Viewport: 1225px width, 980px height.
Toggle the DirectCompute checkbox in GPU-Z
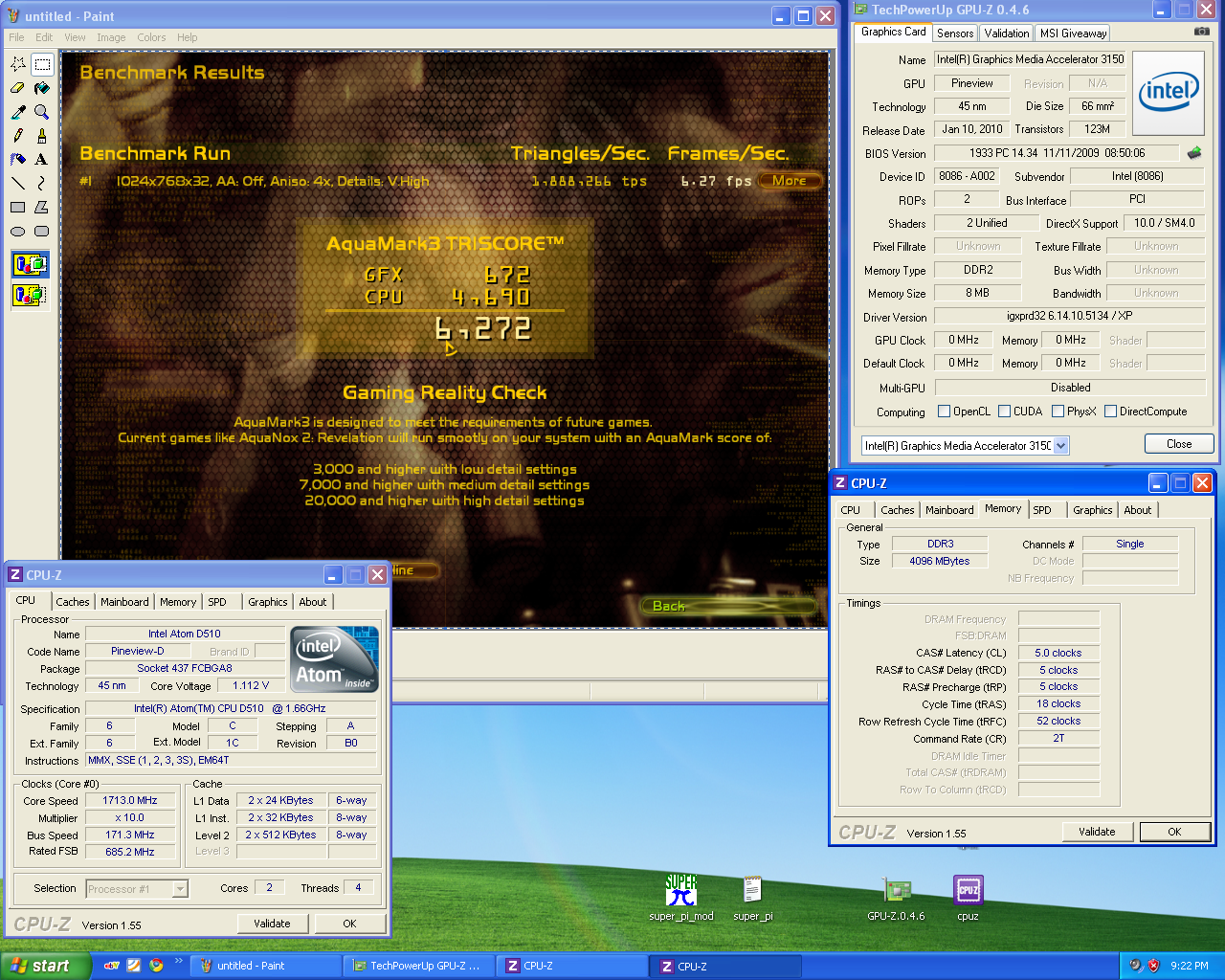[x=1111, y=412]
